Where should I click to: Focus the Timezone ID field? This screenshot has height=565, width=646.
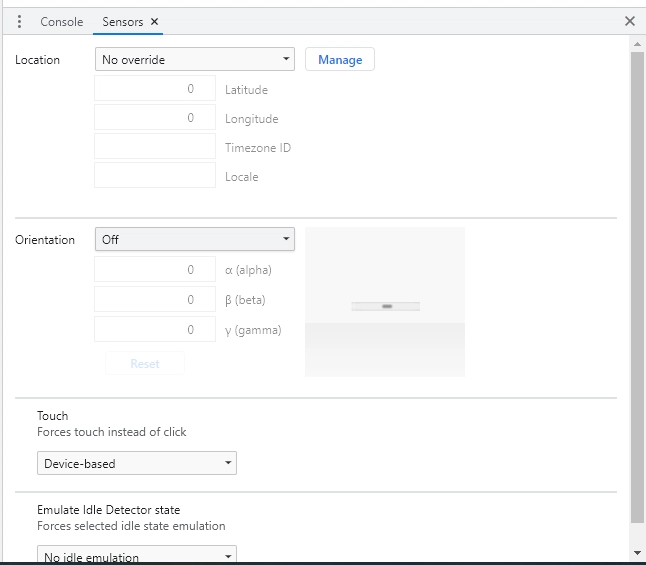(x=155, y=147)
